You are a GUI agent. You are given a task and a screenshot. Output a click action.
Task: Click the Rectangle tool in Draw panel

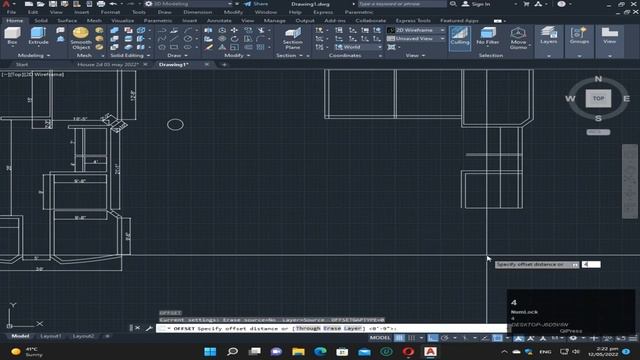[174, 47]
